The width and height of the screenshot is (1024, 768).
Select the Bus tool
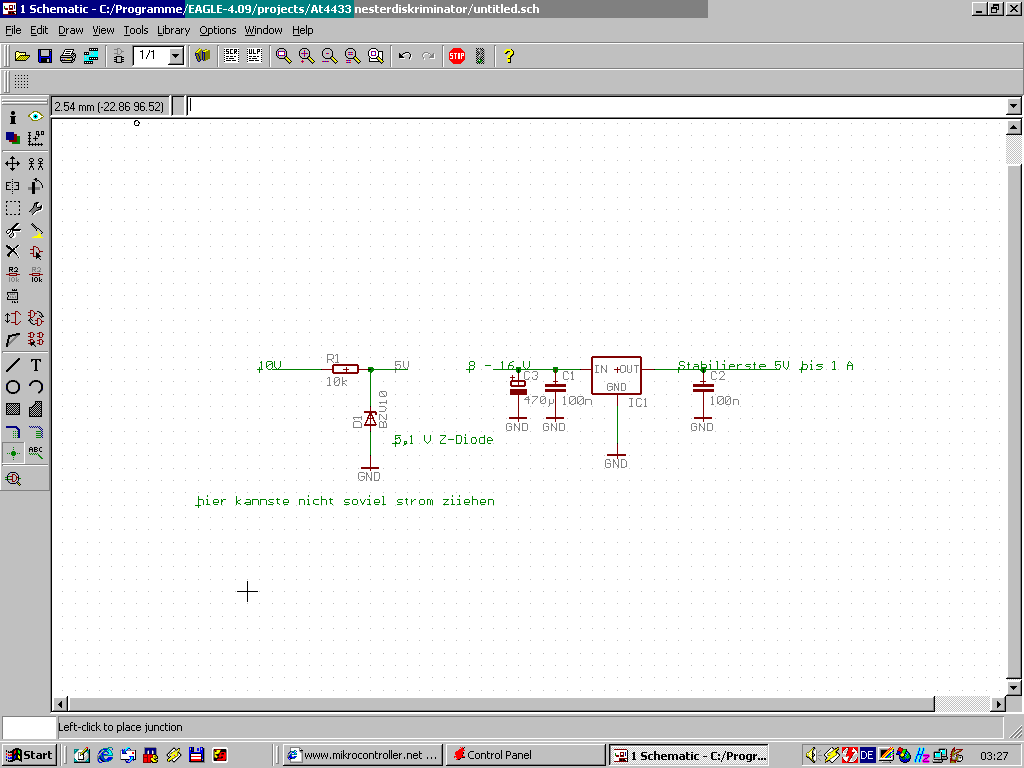coord(13,432)
